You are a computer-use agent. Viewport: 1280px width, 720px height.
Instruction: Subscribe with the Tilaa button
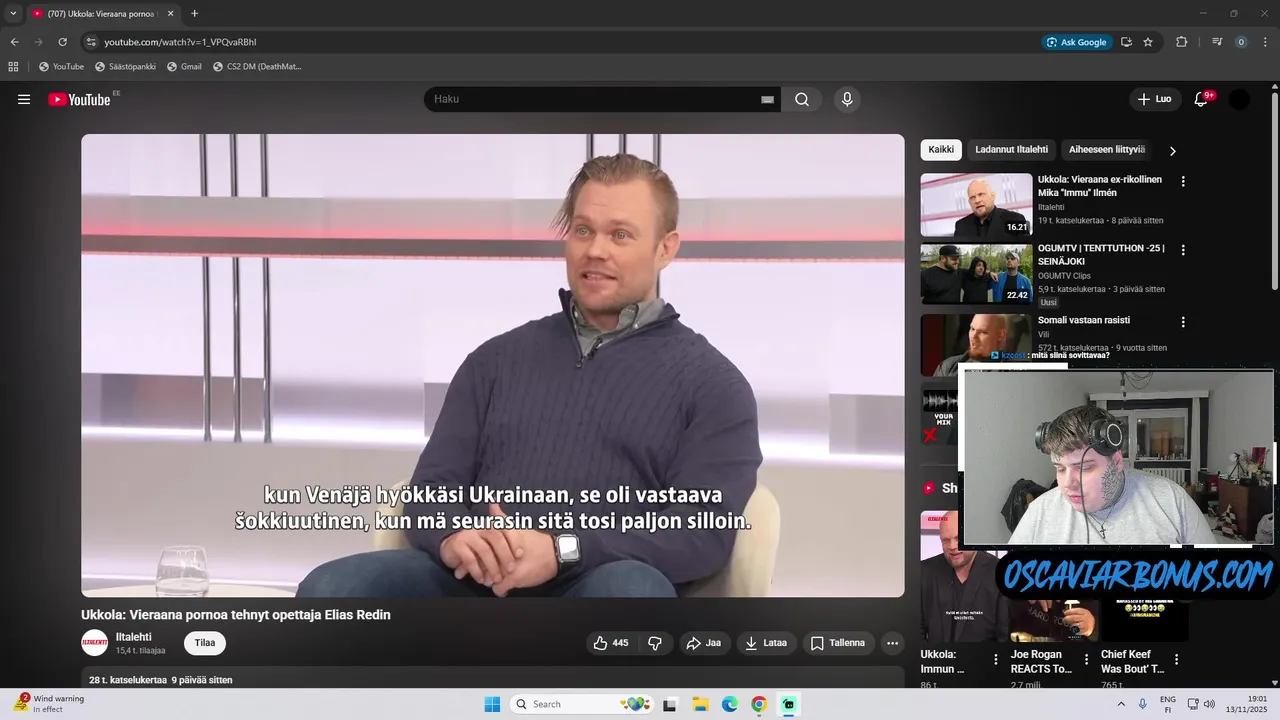pyautogui.click(x=205, y=643)
